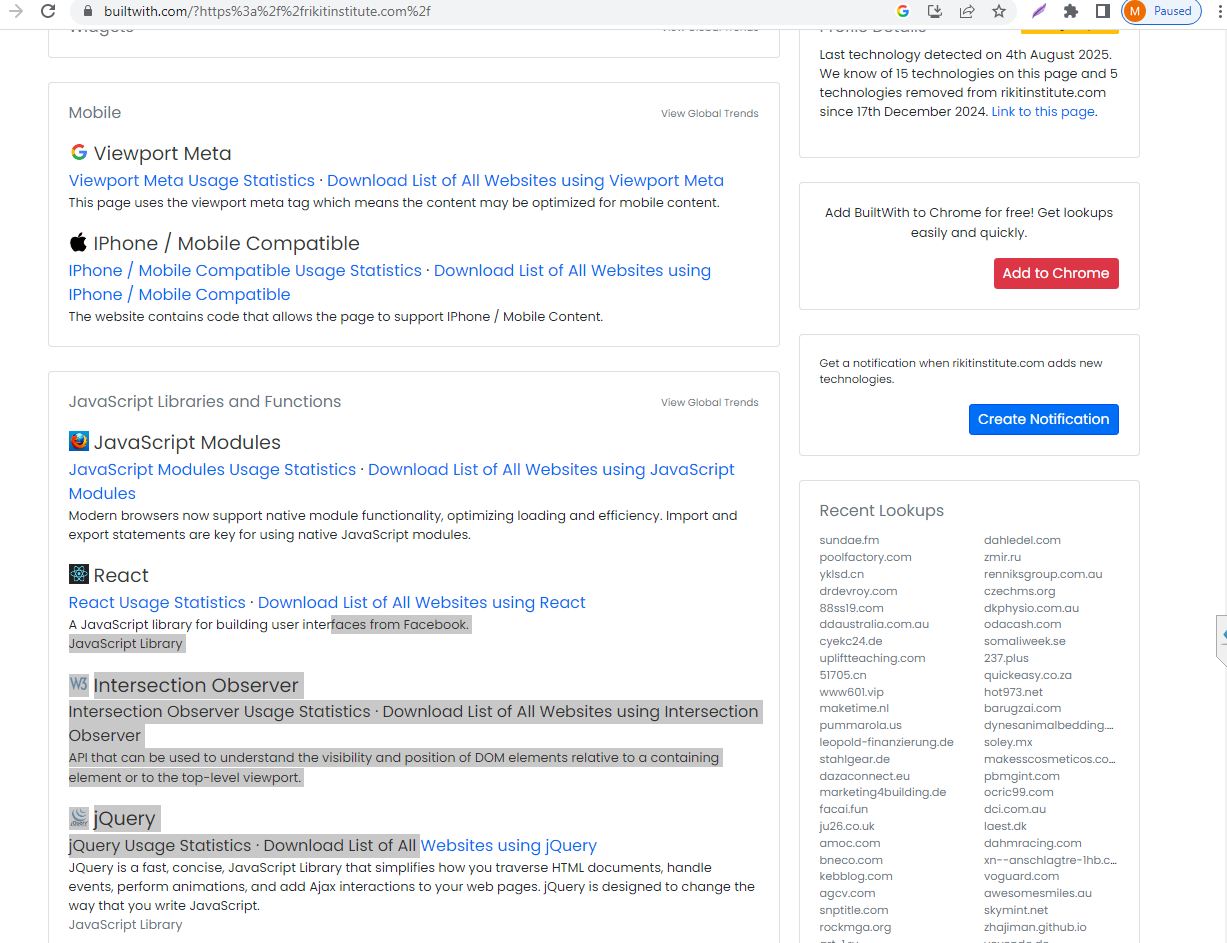1227x943 pixels.
Task: Click the W3 icon beside Intersection Observer
Action: pyautogui.click(x=79, y=684)
